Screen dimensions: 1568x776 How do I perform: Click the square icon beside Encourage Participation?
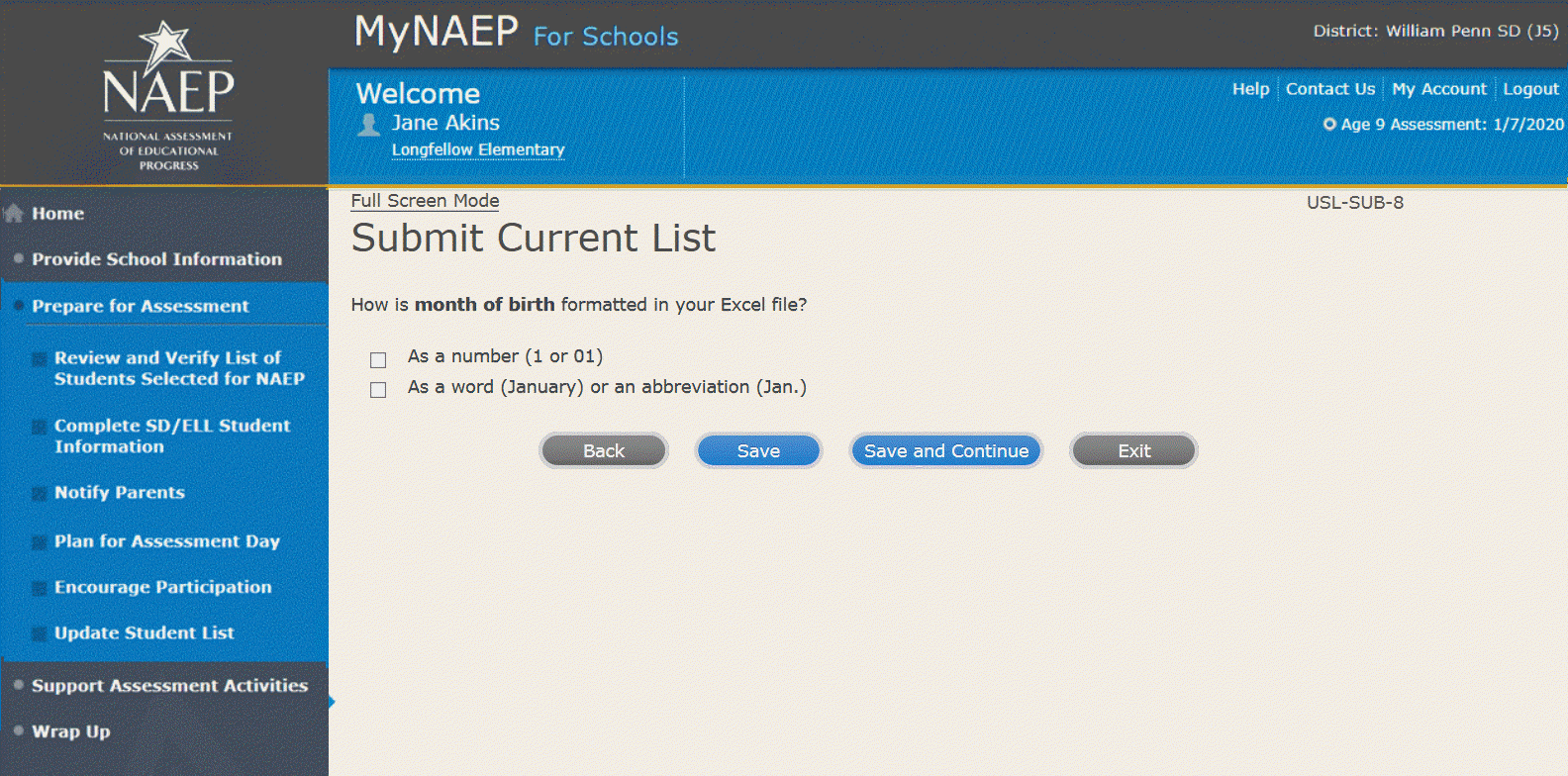(x=39, y=589)
